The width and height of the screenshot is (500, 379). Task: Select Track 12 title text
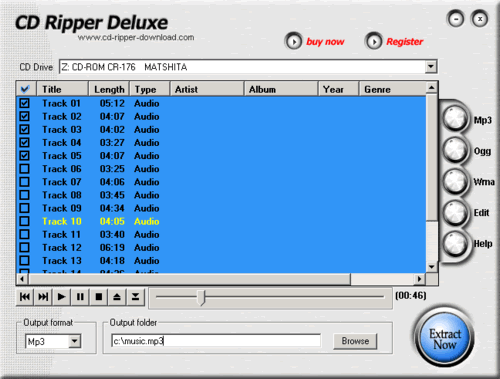tap(62, 248)
